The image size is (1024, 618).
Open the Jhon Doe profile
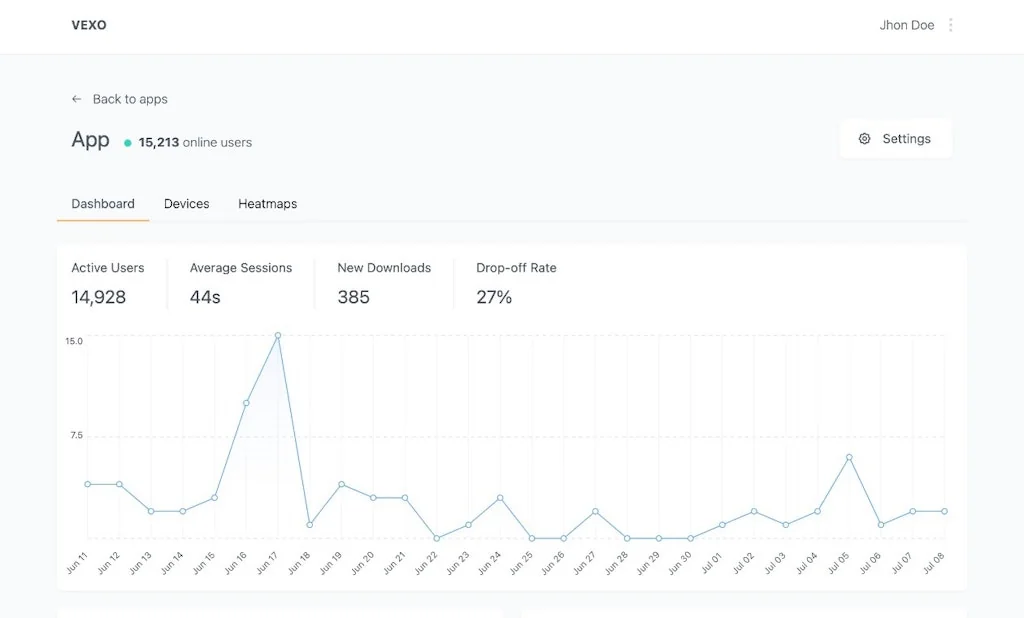click(907, 25)
